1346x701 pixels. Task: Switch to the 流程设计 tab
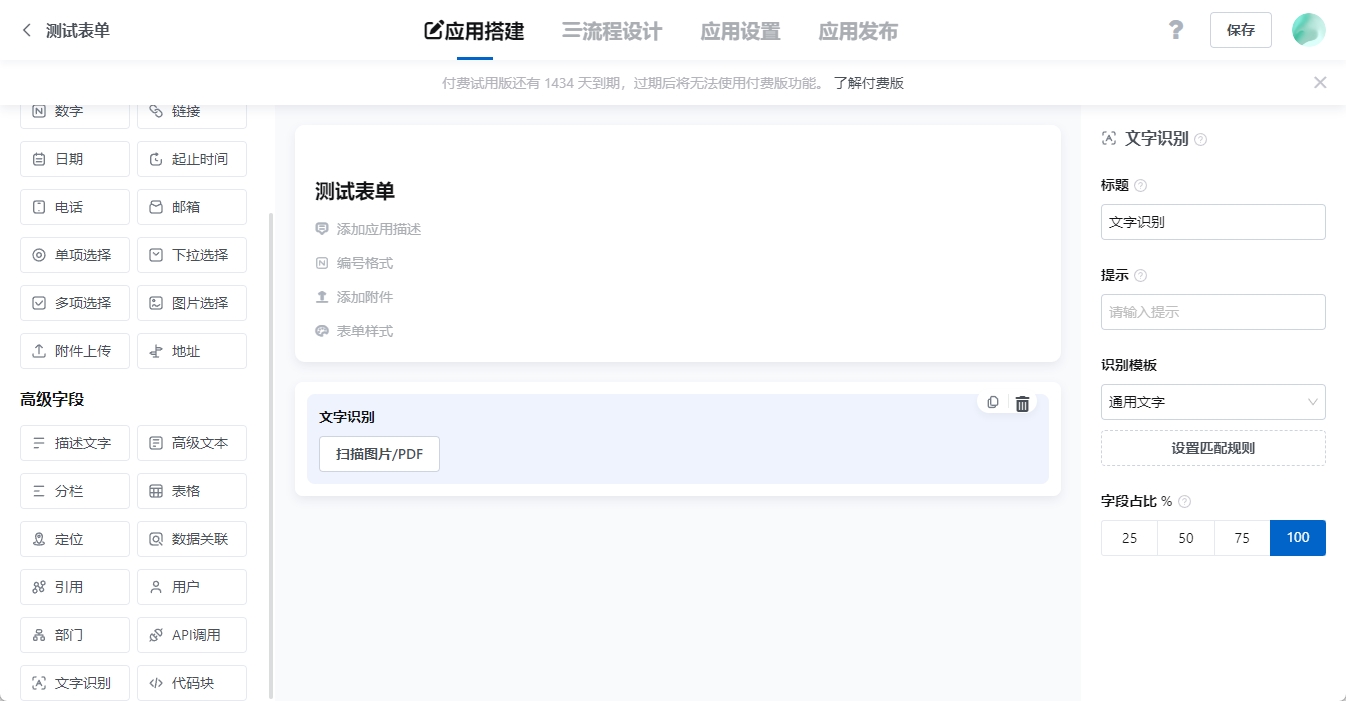pyautogui.click(x=611, y=31)
